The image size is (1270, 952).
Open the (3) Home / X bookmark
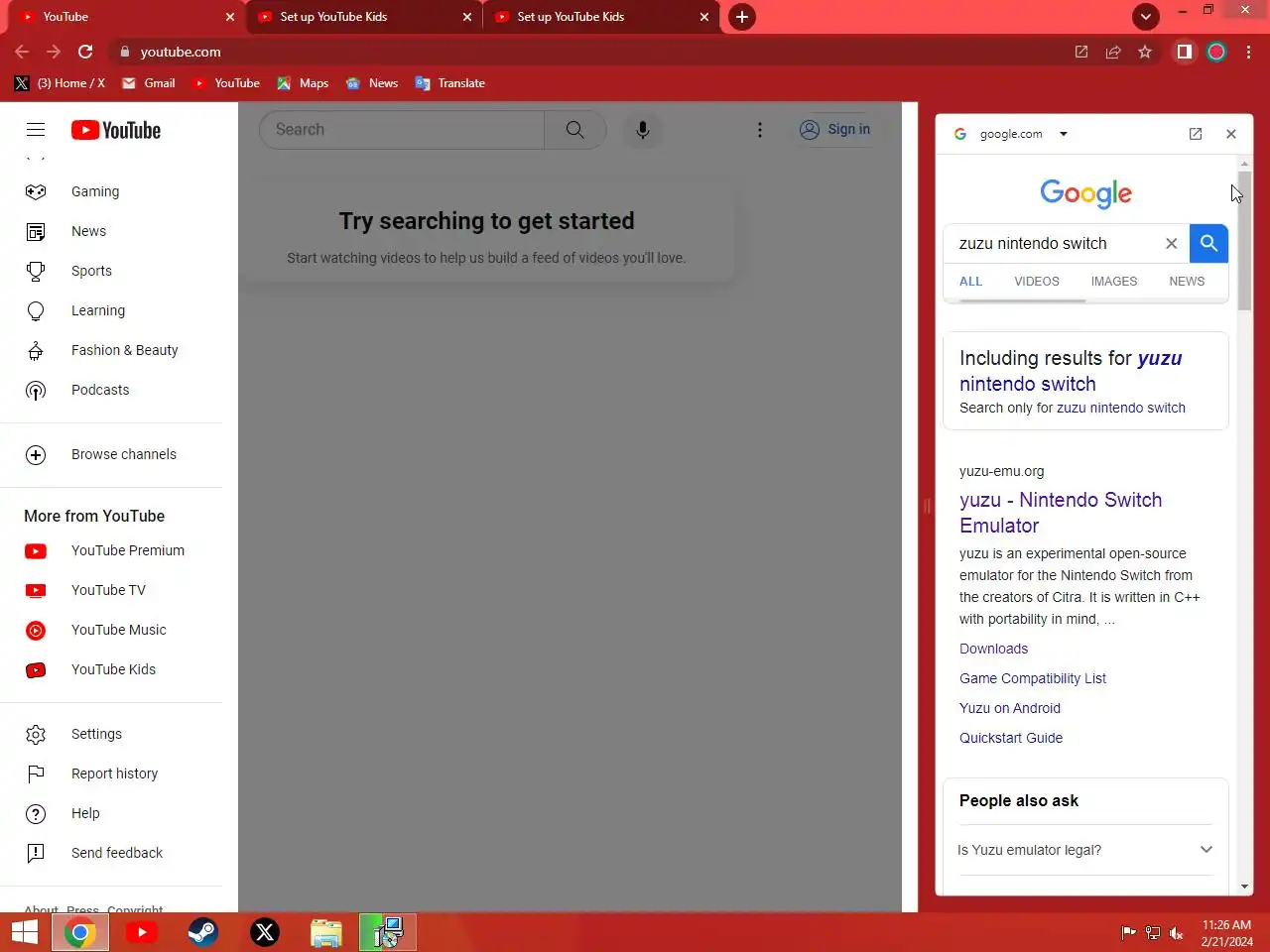pos(61,83)
